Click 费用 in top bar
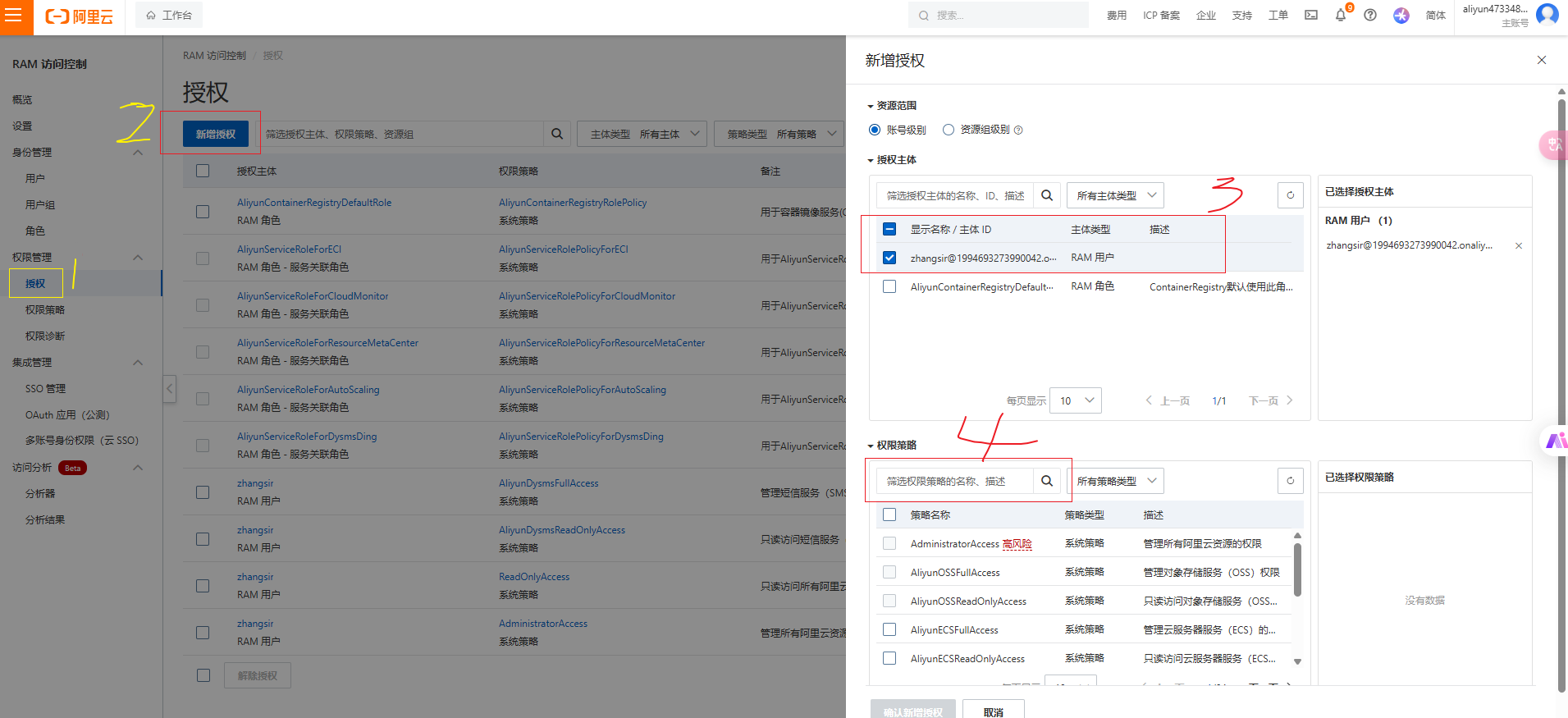The image size is (1568, 718). point(1117,15)
